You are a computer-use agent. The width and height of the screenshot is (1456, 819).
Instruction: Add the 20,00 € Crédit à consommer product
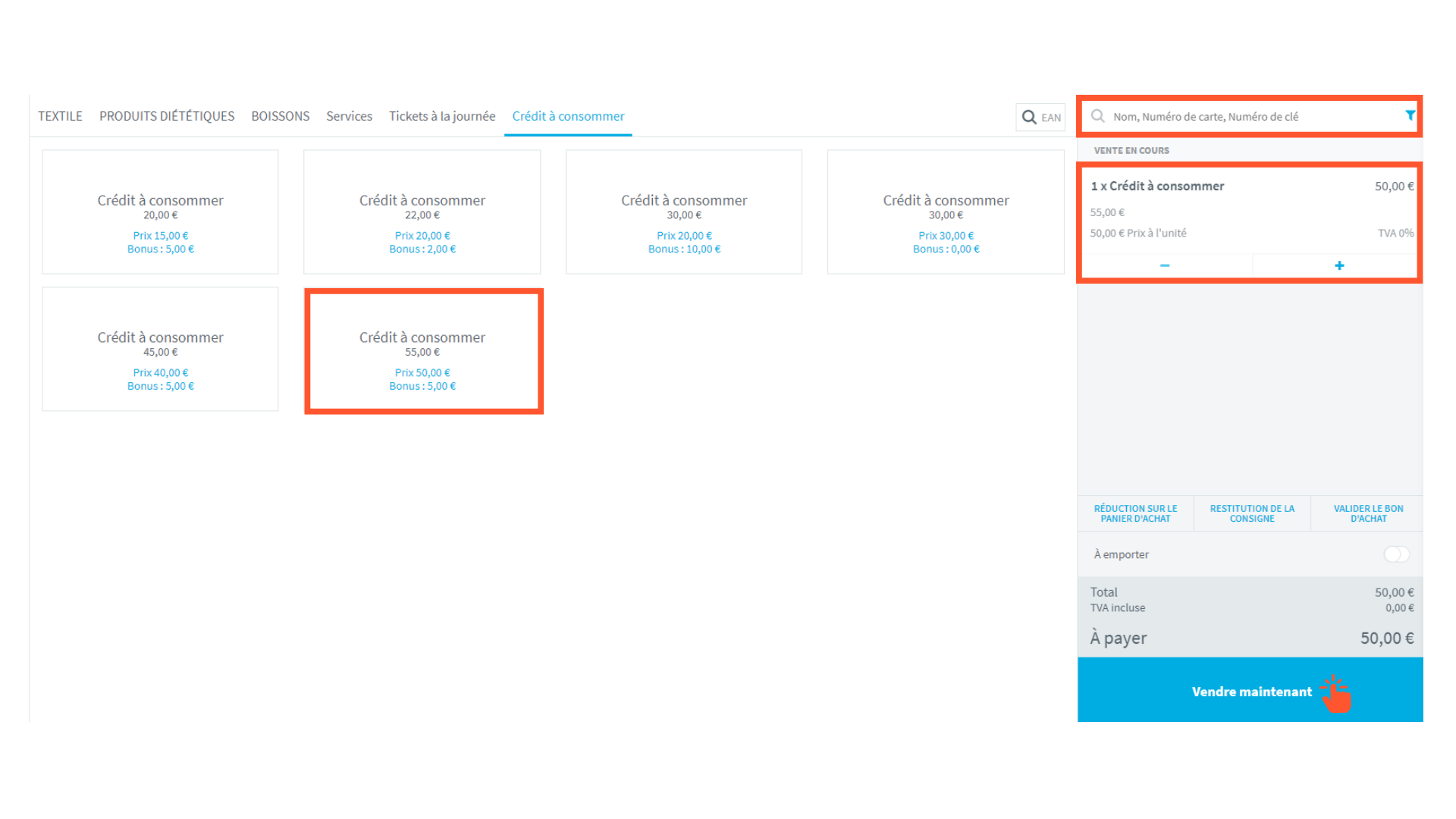[x=160, y=212]
